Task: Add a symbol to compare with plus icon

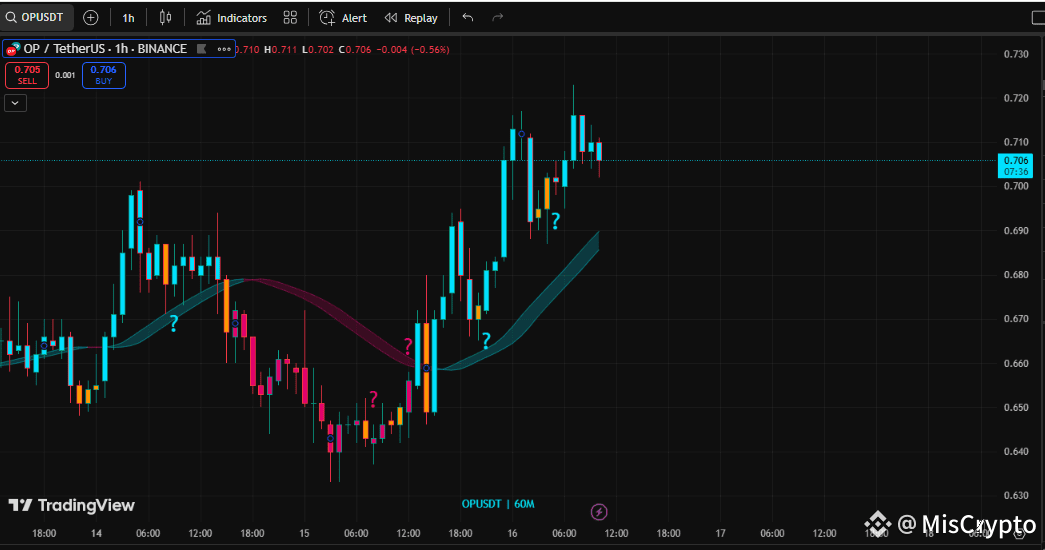Action: point(91,18)
